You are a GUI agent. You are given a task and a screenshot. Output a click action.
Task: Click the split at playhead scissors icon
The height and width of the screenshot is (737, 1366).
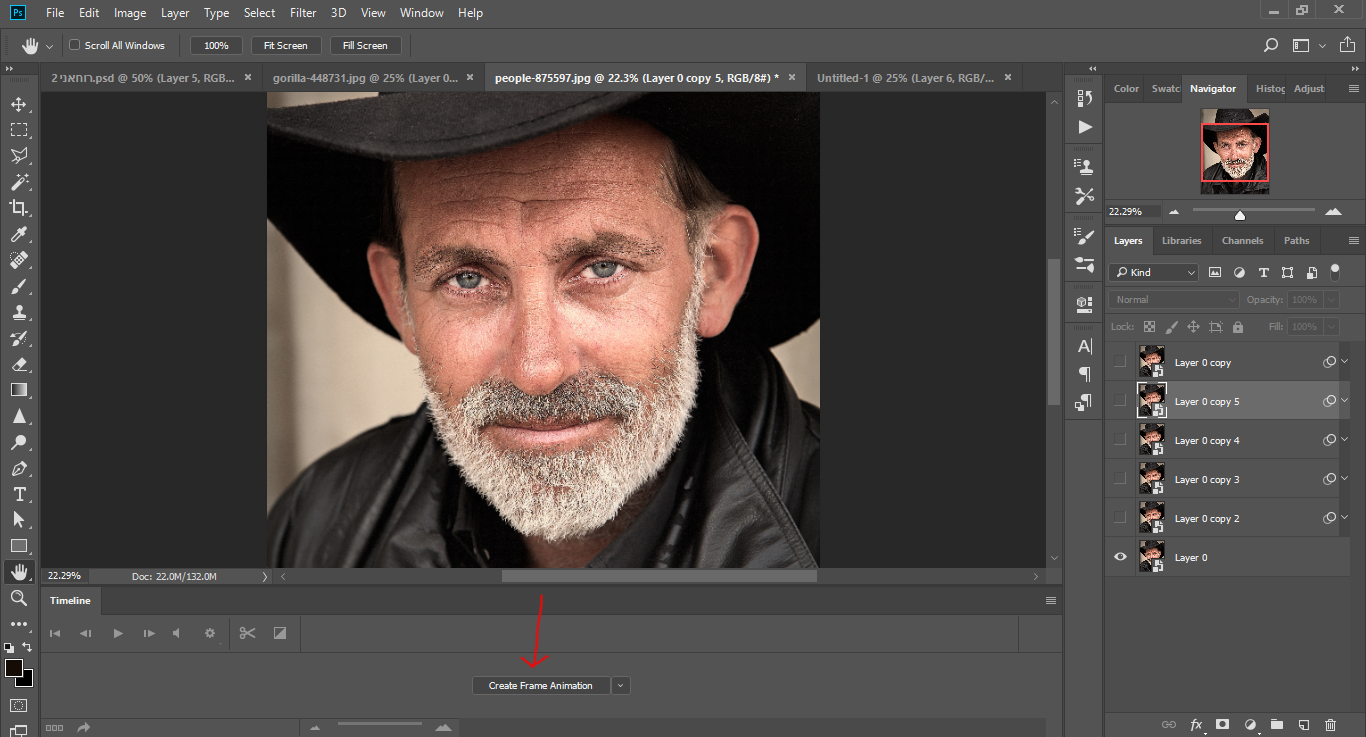248,633
